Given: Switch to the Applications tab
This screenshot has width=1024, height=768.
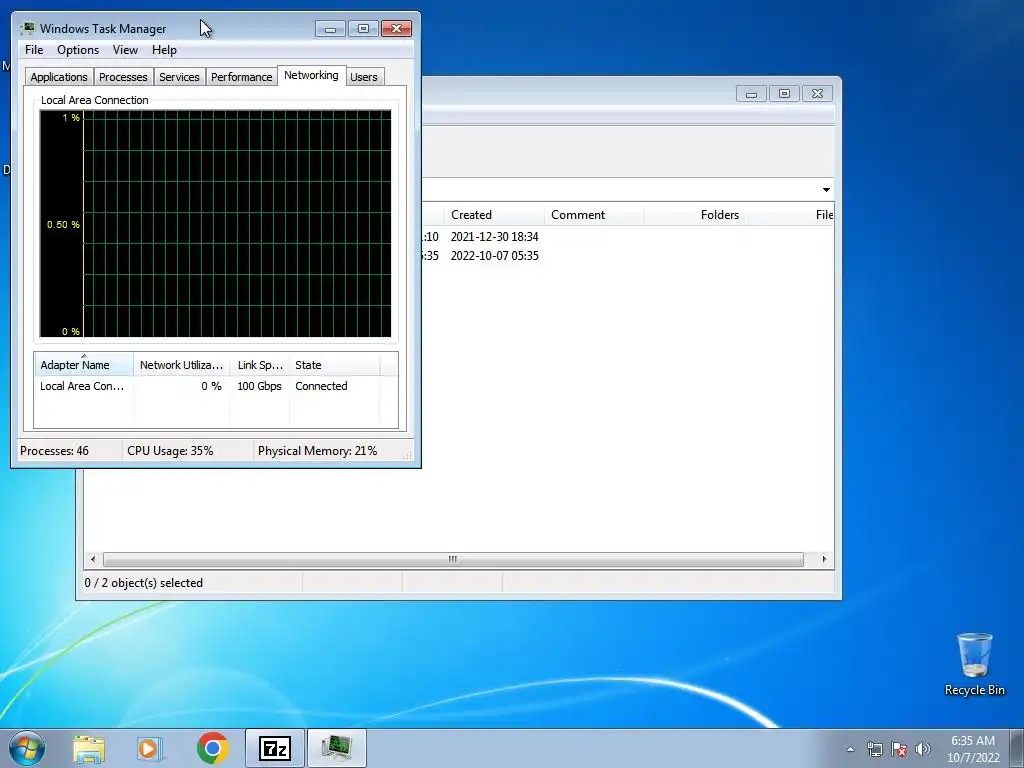Looking at the screenshot, I should 59,77.
